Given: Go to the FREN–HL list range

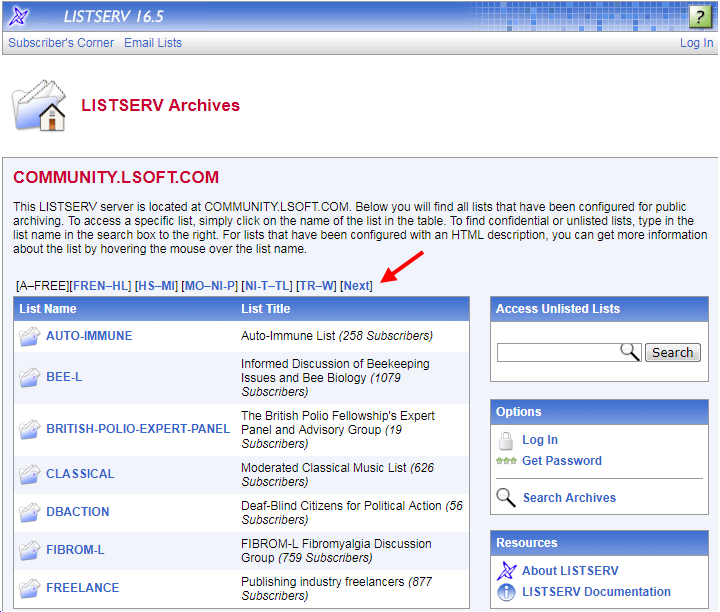Looking at the screenshot, I should point(100,286).
